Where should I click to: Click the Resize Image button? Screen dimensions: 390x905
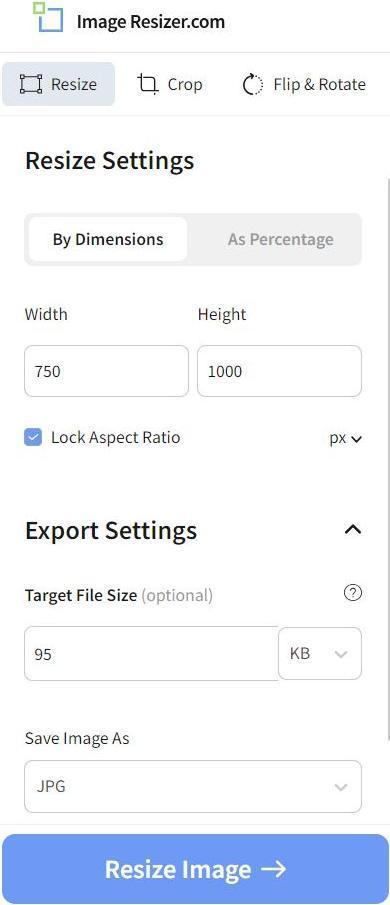pyautogui.click(x=196, y=869)
